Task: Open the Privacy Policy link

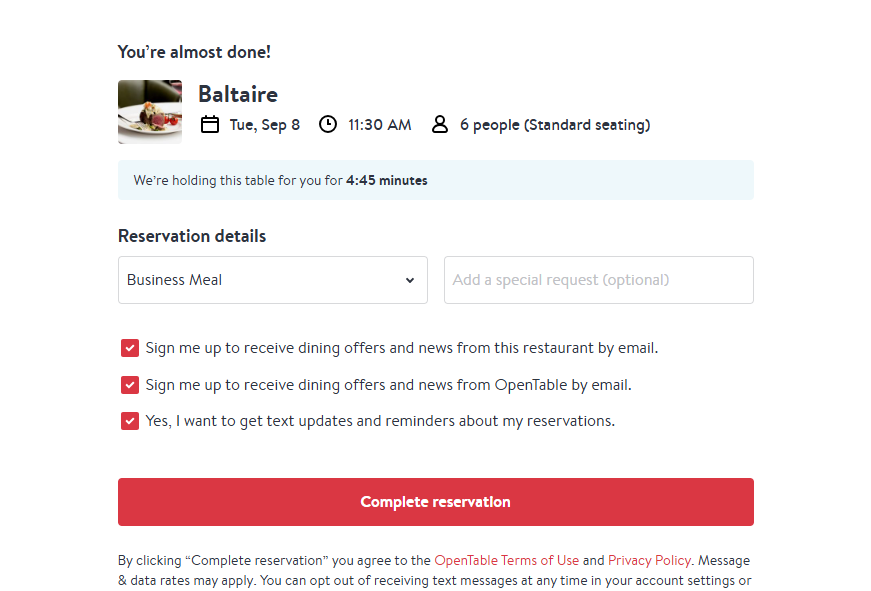Action: pos(649,560)
